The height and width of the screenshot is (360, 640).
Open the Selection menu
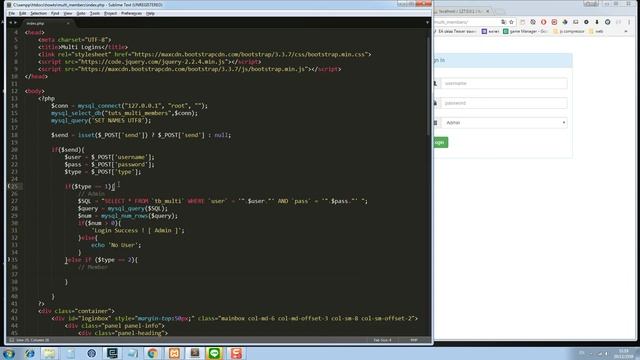[x=38, y=13]
